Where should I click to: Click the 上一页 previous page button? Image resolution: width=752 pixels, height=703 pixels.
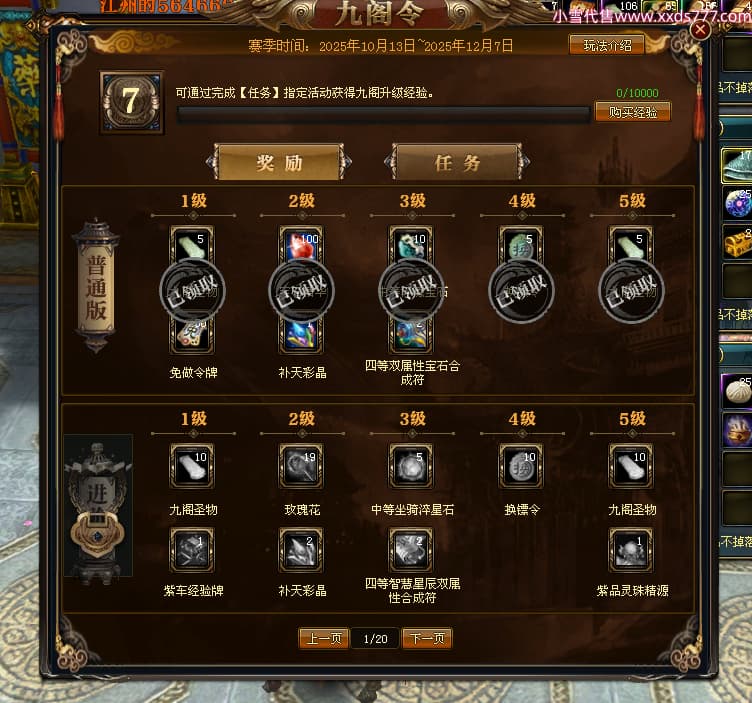[x=324, y=638]
